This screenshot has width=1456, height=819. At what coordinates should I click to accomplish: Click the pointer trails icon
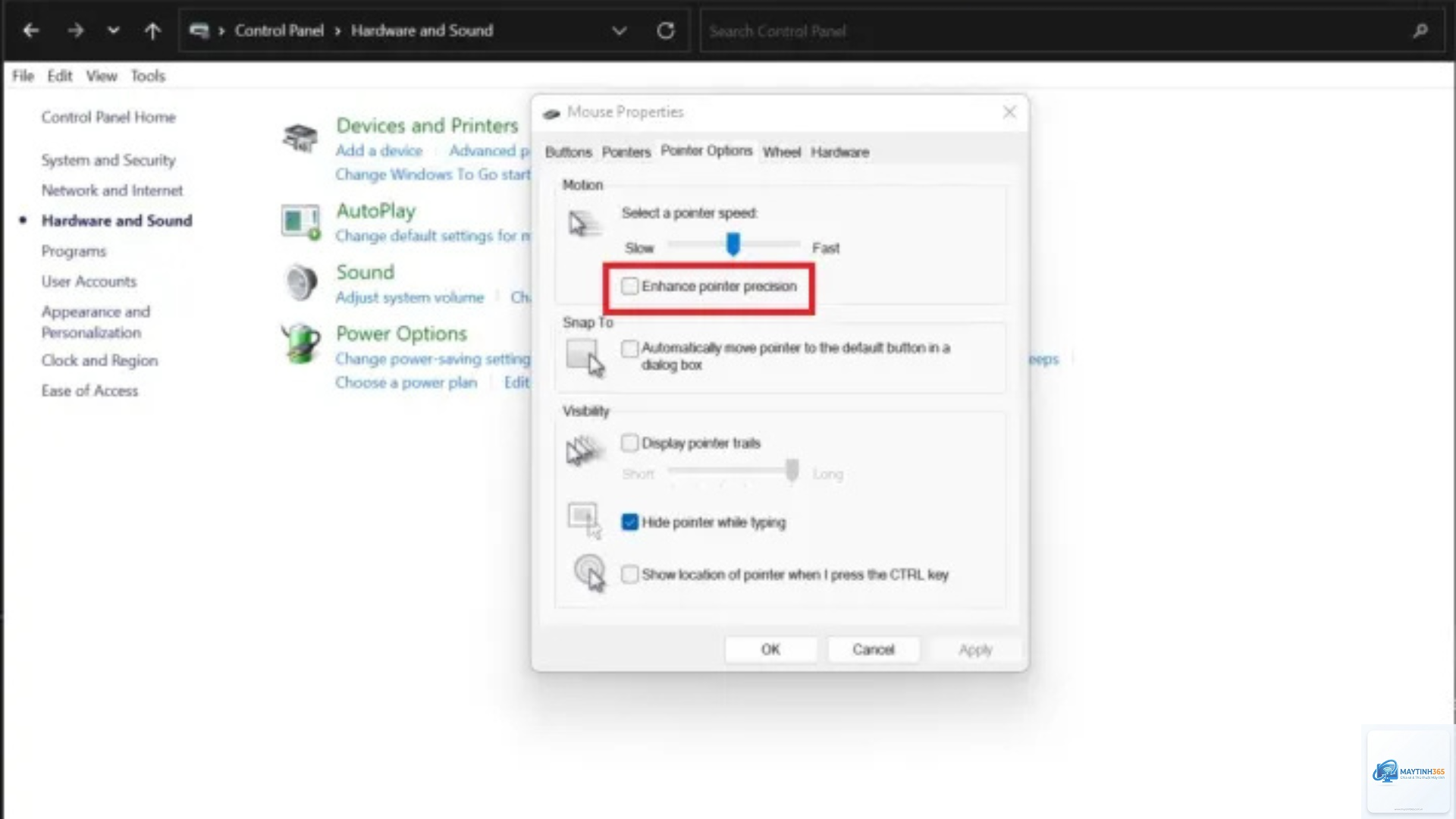[x=585, y=450]
